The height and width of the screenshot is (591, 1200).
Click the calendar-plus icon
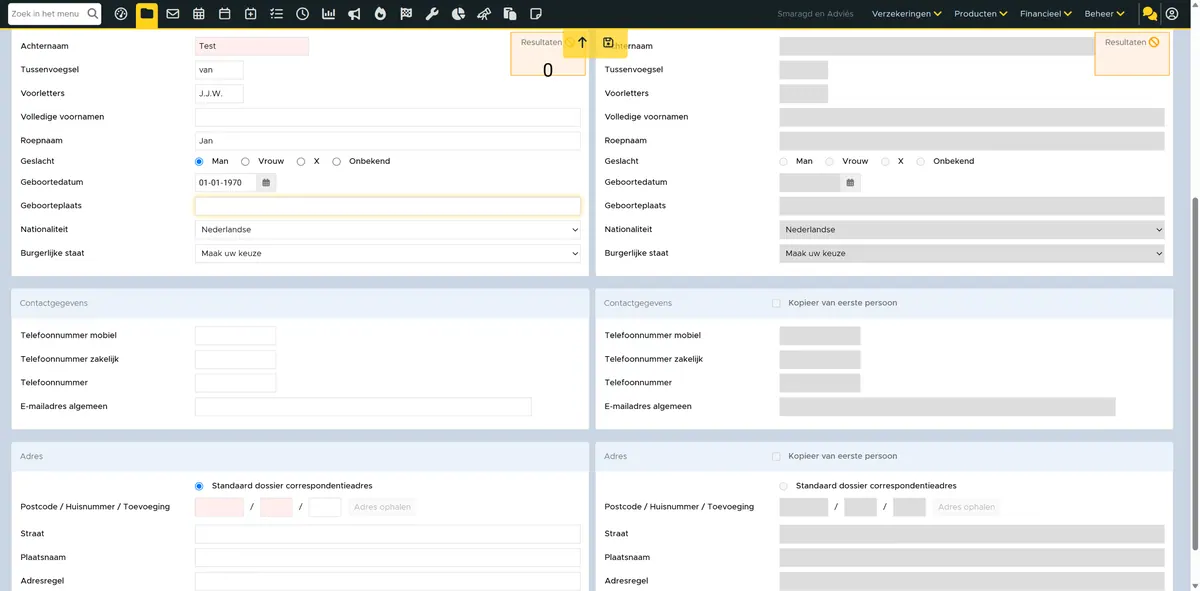250,14
